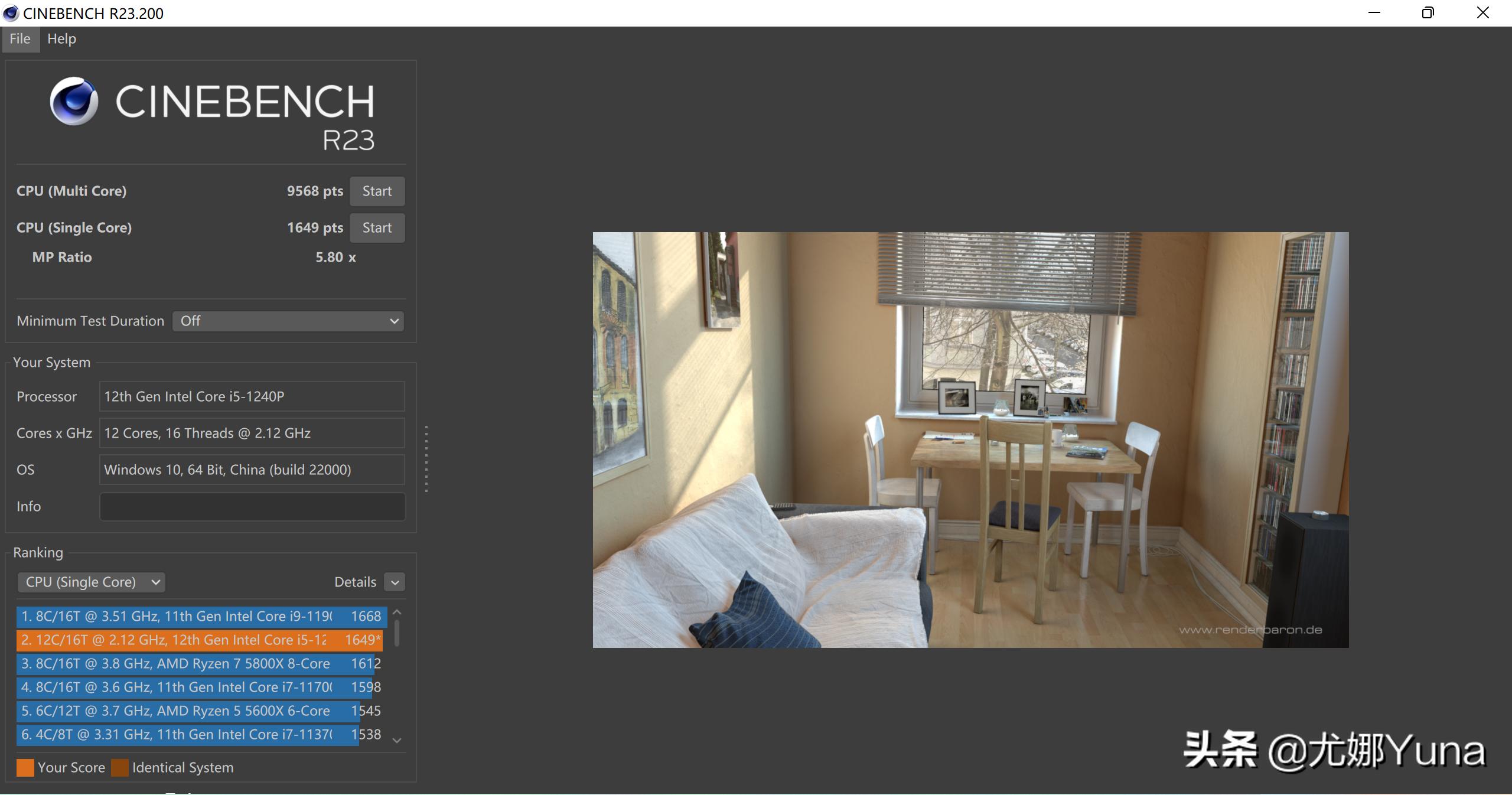The width and height of the screenshot is (1512, 795).
Task: Click the Identical System brown legend swatch
Action: (120, 767)
